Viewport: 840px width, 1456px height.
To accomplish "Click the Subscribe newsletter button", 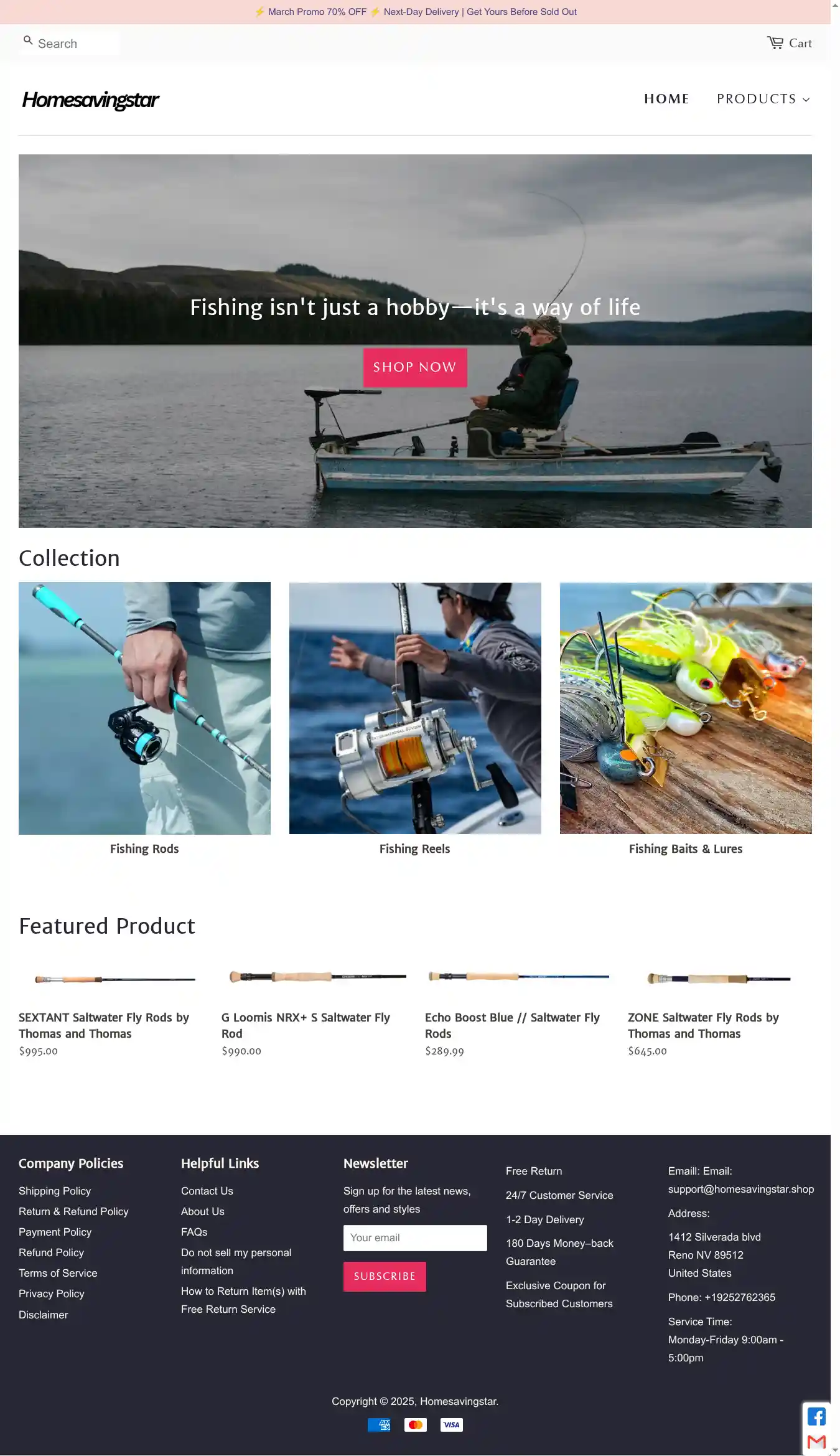I will coord(385,1276).
